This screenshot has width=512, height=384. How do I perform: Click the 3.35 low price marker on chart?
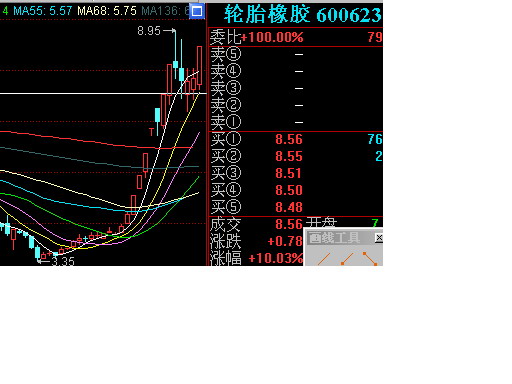63,261
